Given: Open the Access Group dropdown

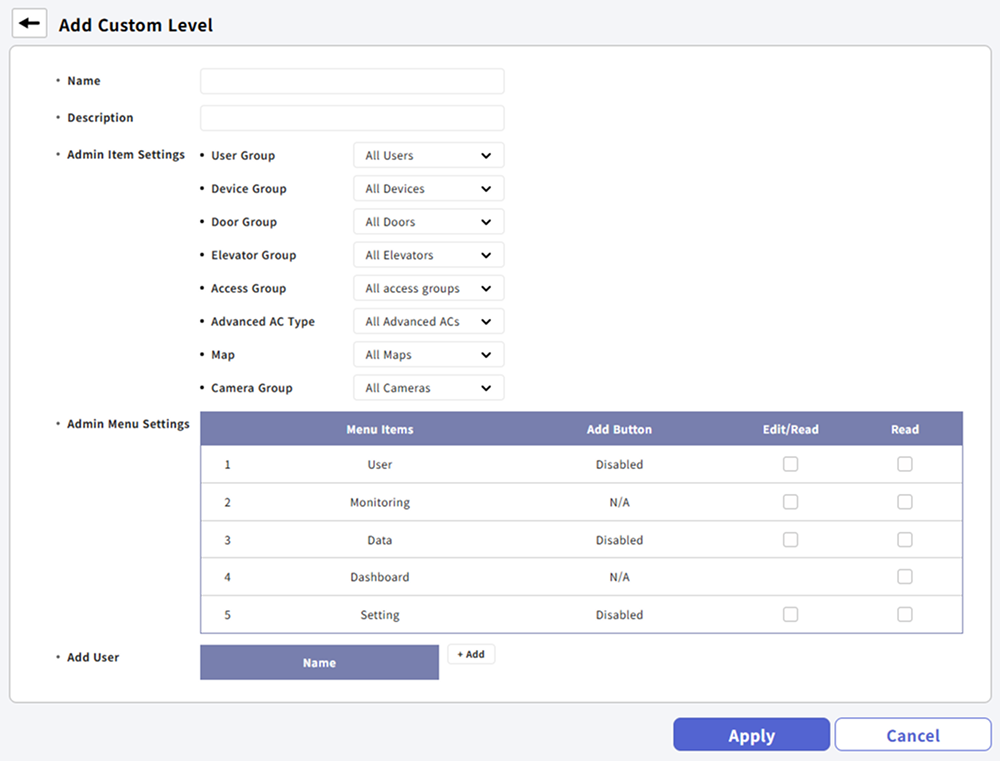Looking at the screenshot, I should pyautogui.click(x=428, y=288).
